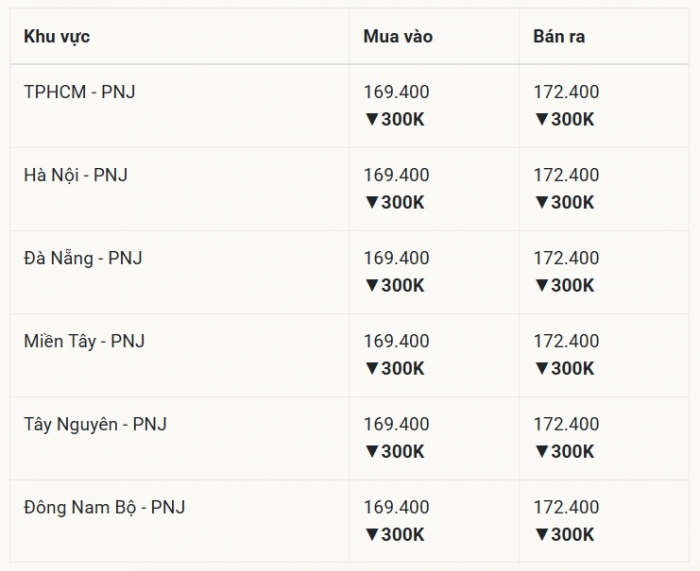
Task: Click the down arrow in Đông Nam Bộ buy price
Action: (371, 534)
